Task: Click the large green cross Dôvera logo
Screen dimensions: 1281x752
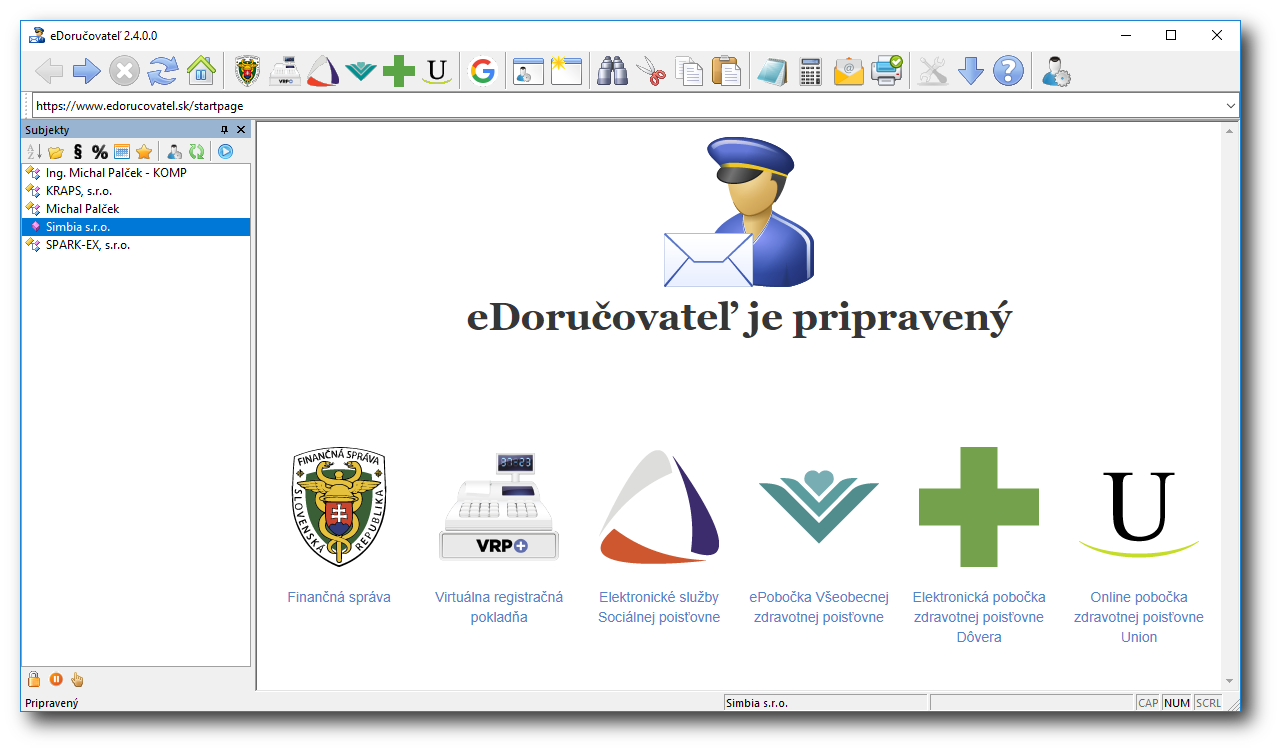Action: [979, 507]
